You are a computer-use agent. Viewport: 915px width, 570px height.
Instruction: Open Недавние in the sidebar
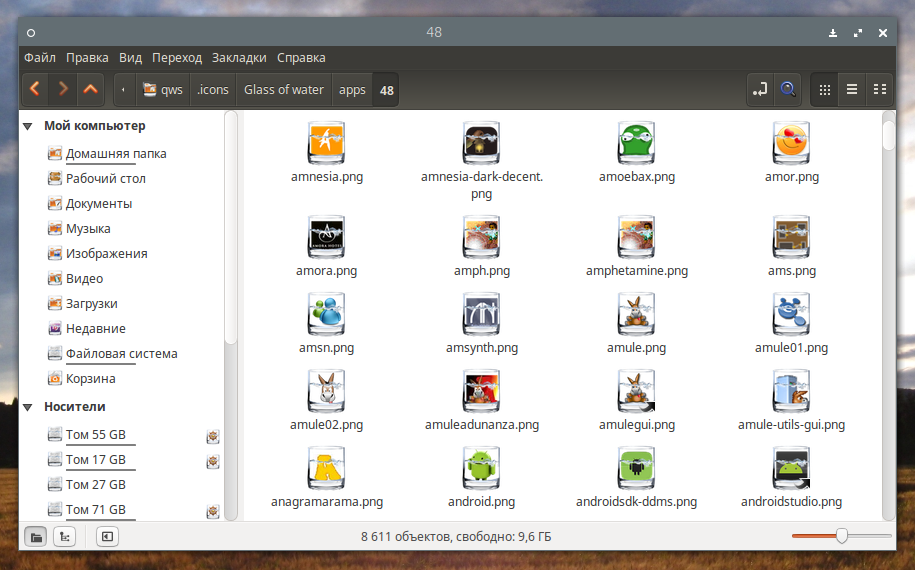tap(95, 329)
